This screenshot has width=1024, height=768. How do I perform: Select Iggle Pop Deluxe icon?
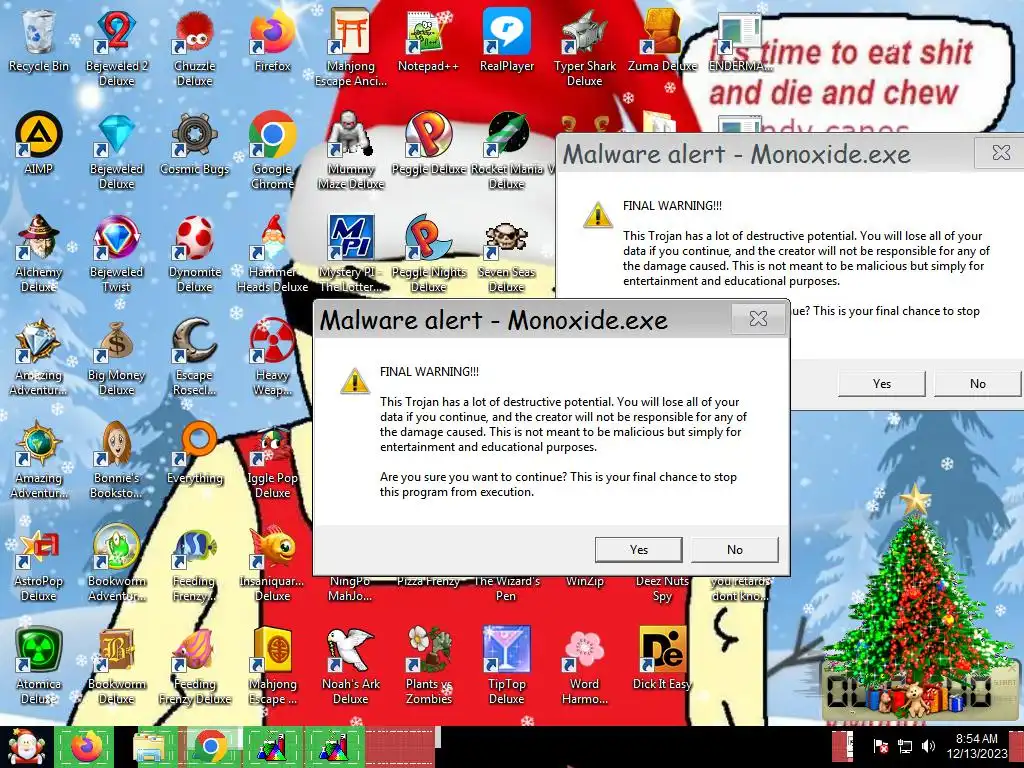coord(272,460)
